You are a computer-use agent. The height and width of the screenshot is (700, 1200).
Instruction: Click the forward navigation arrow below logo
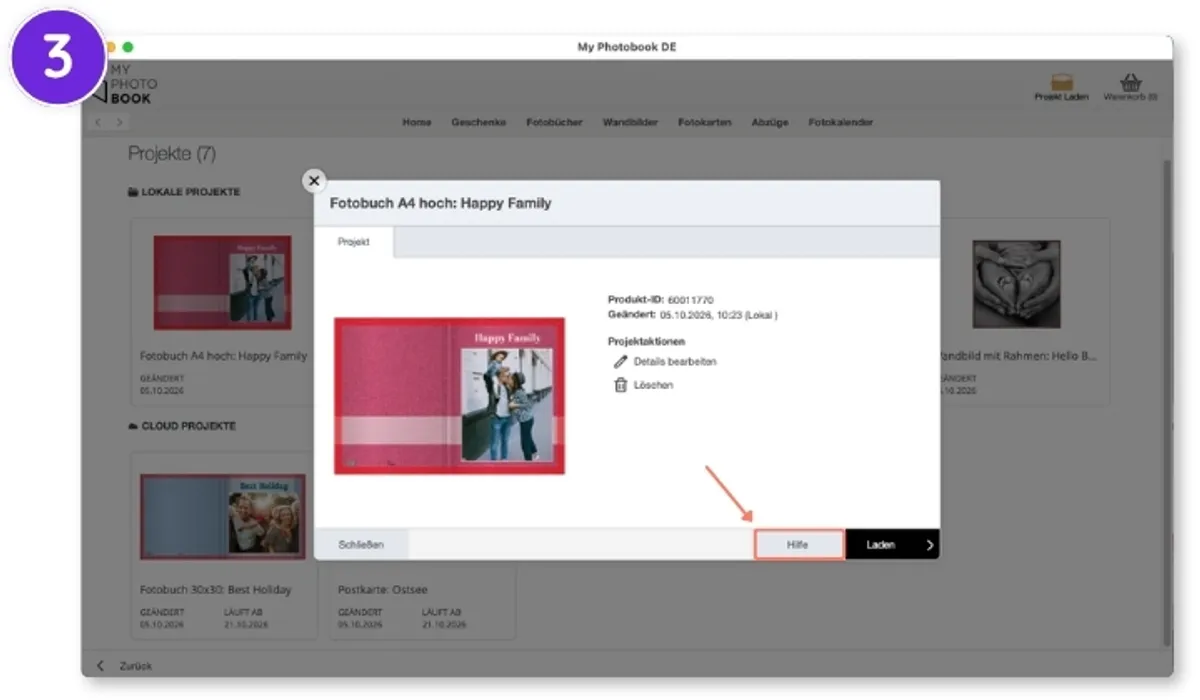119,122
